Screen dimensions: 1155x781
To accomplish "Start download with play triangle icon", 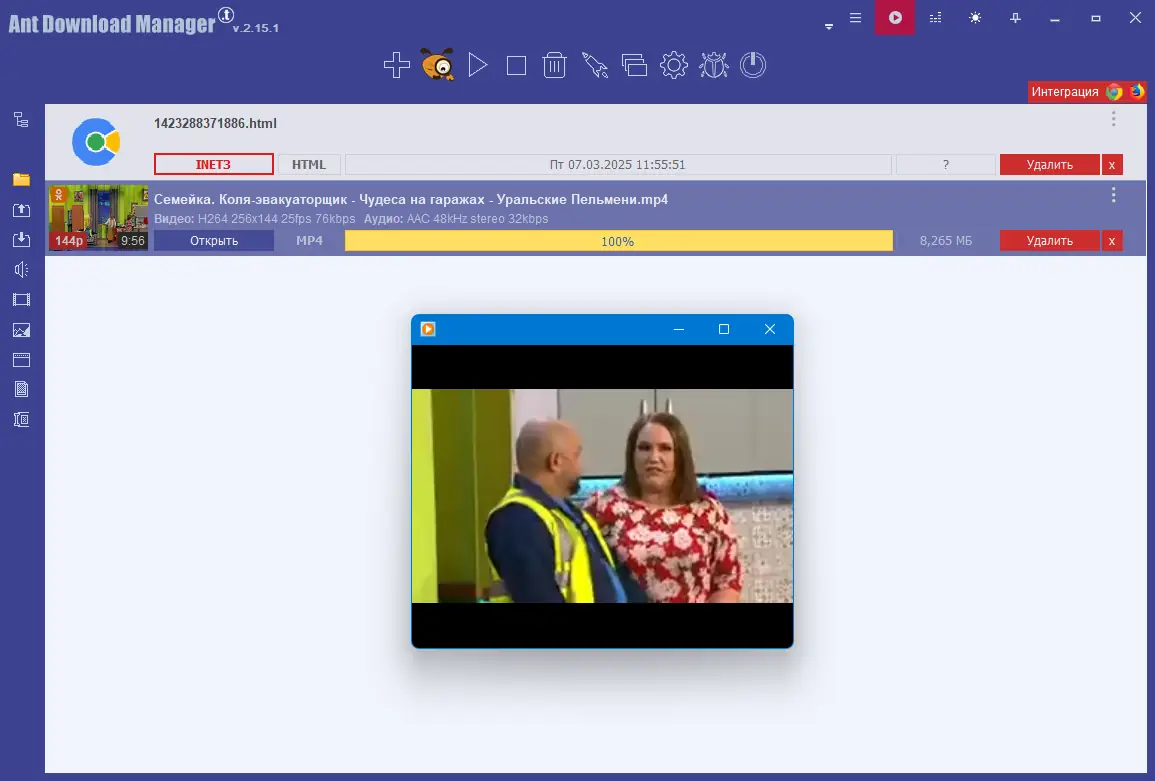I will [477, 65].
